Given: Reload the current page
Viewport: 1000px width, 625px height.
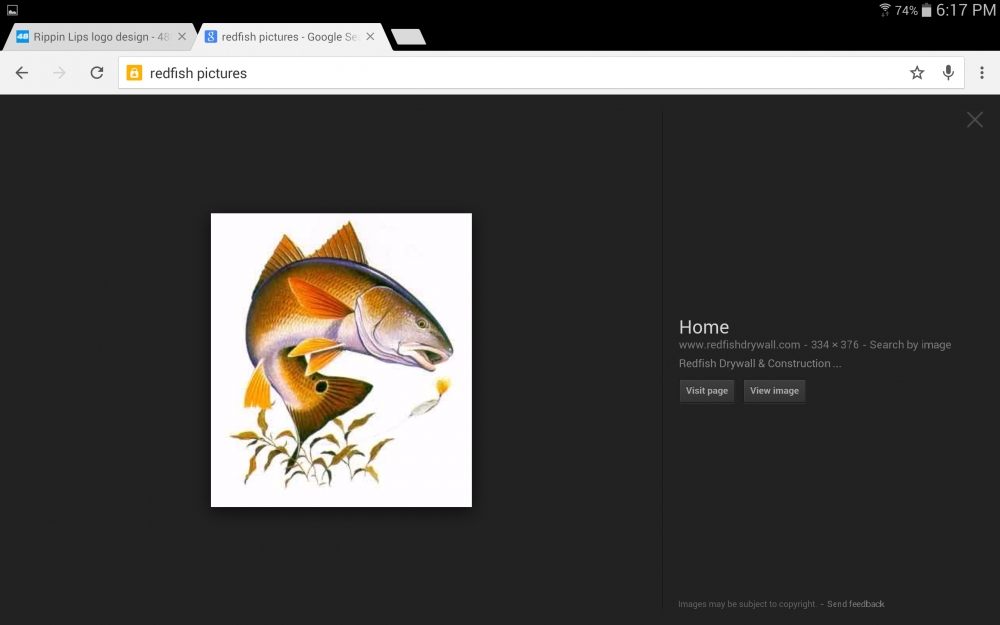Looking at the screenshot, I should click(x=97, y=73).
